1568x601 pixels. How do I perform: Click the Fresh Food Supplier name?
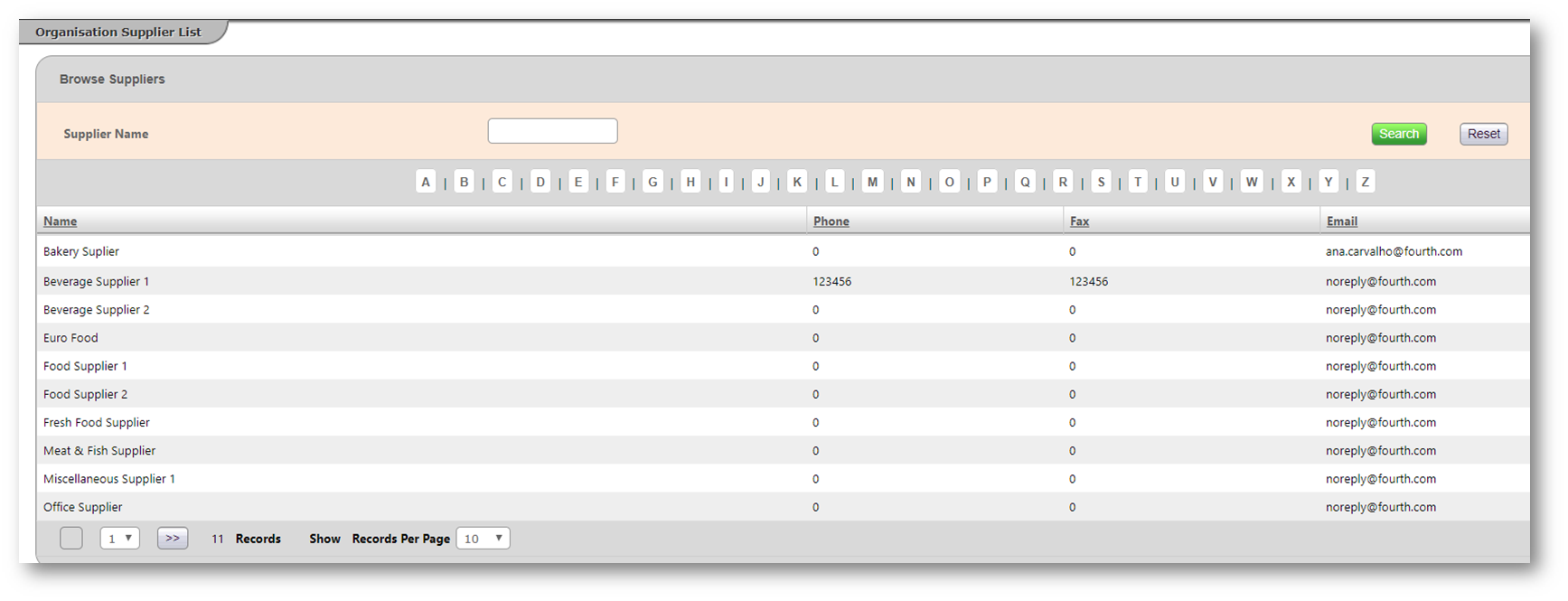coord(97,422)
